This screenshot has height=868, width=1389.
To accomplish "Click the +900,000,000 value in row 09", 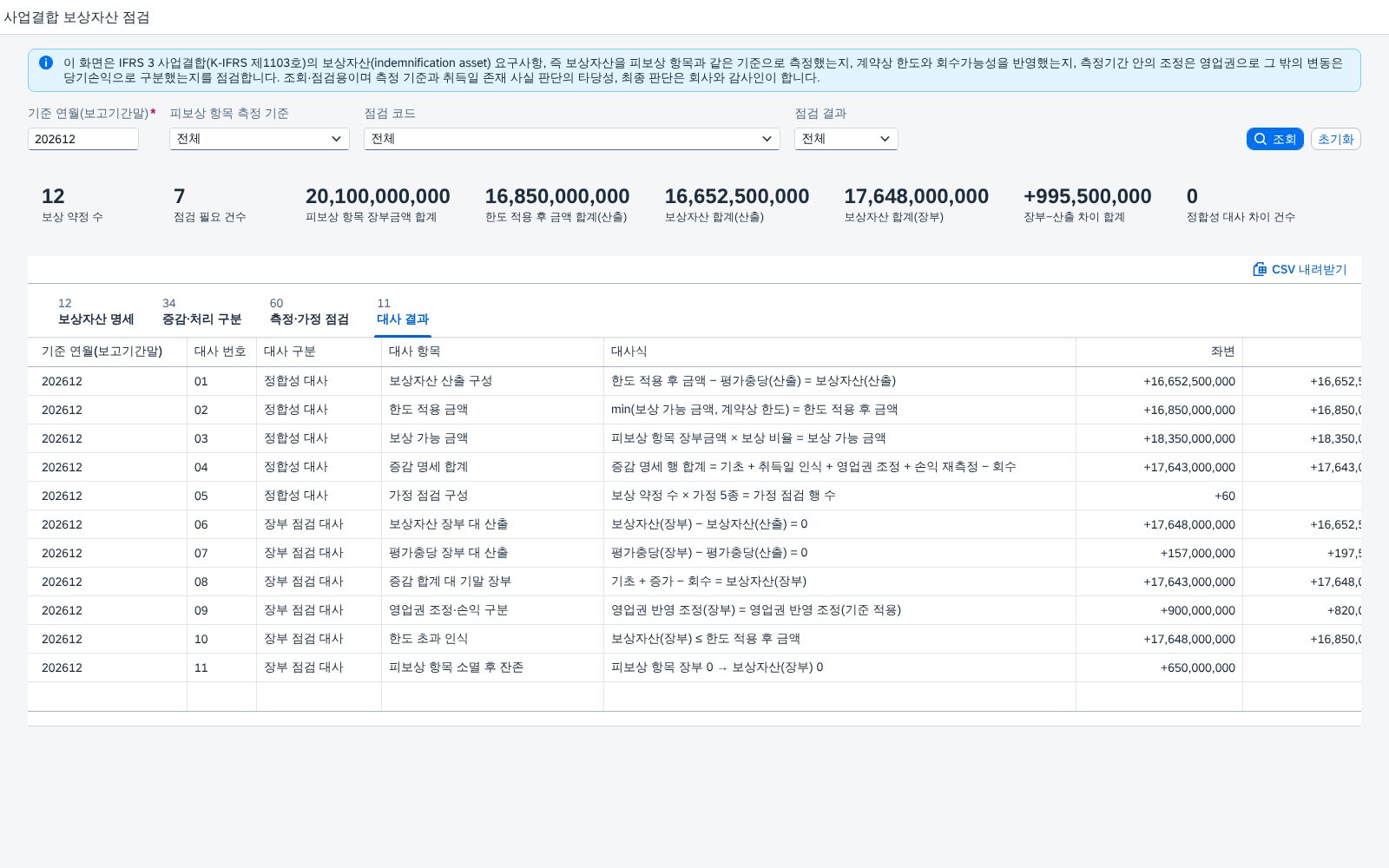I will pyautogui.click(x=1197, y=610).
